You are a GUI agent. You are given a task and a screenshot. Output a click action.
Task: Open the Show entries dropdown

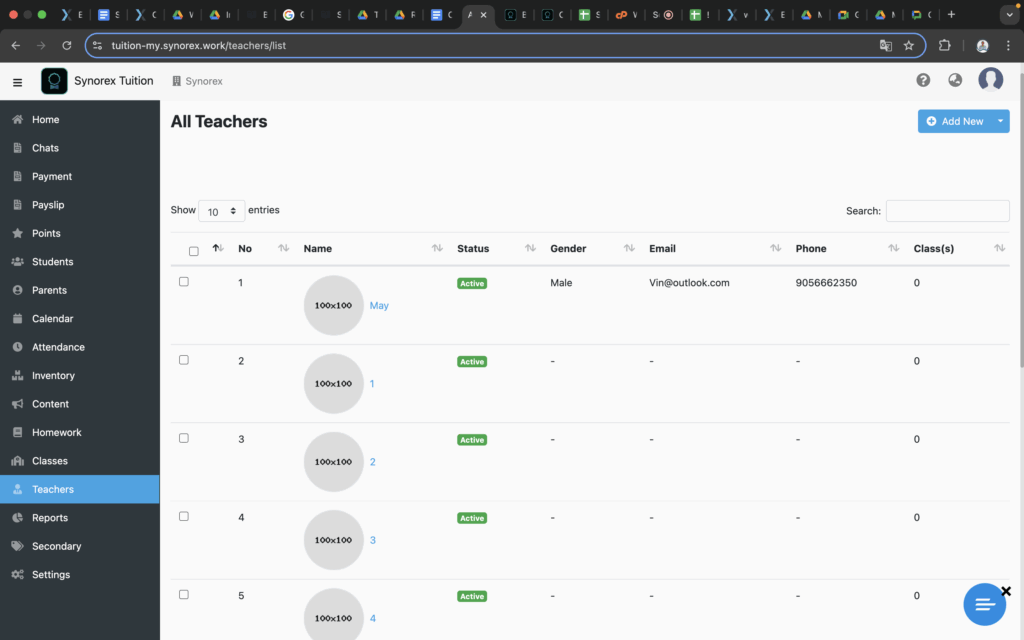pos(221,211)
